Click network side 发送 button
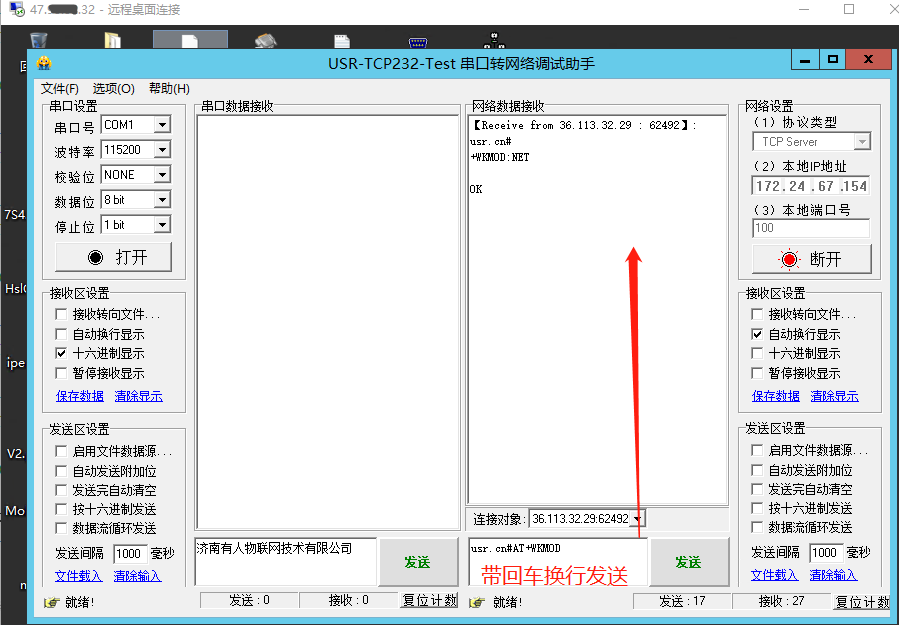Viewport: 899px width, 625px height. coord(689,562)
